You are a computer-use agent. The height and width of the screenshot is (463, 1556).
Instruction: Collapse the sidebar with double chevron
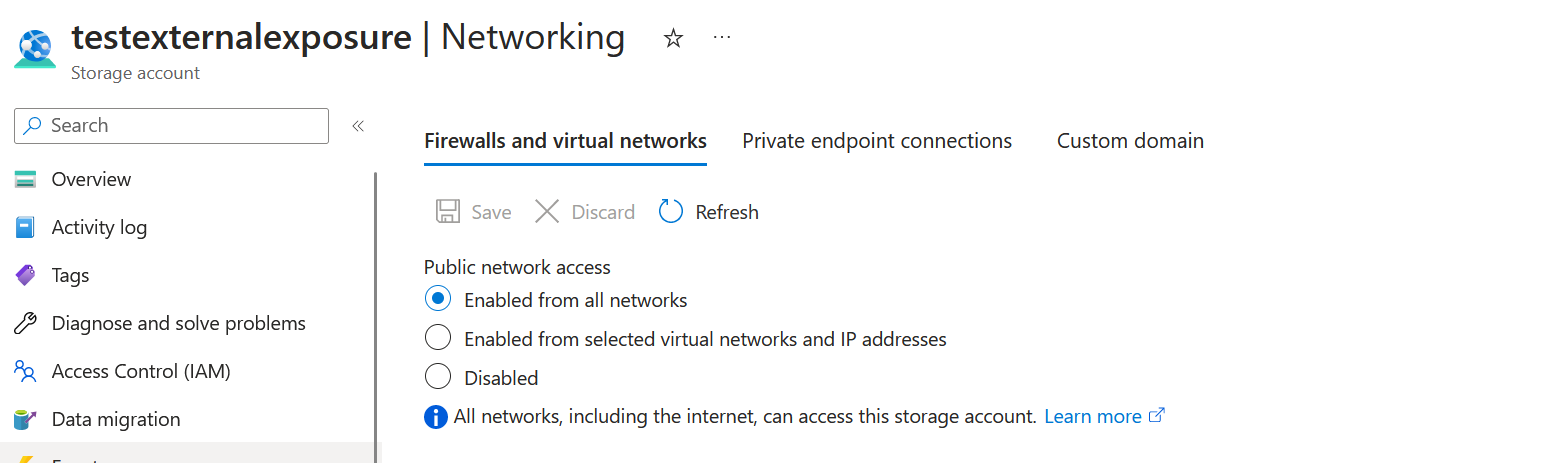coord(358,126)
